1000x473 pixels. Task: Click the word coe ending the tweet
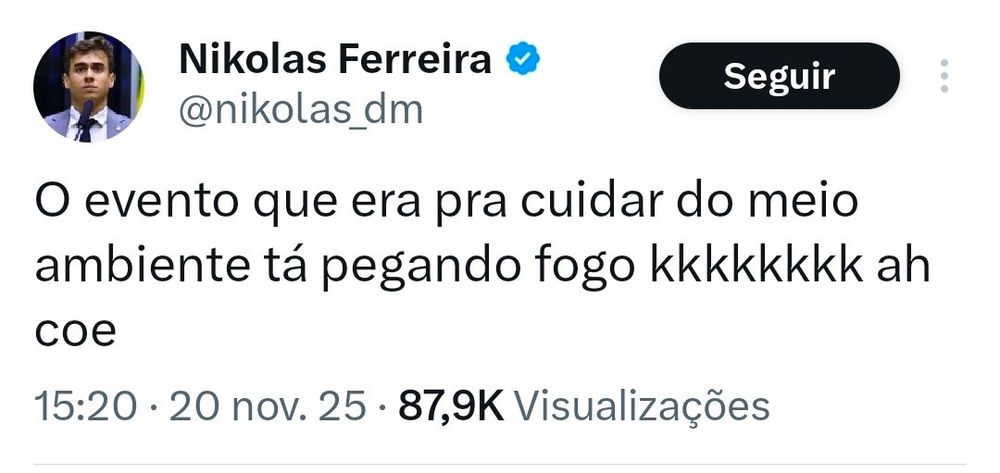pos(75,333)
